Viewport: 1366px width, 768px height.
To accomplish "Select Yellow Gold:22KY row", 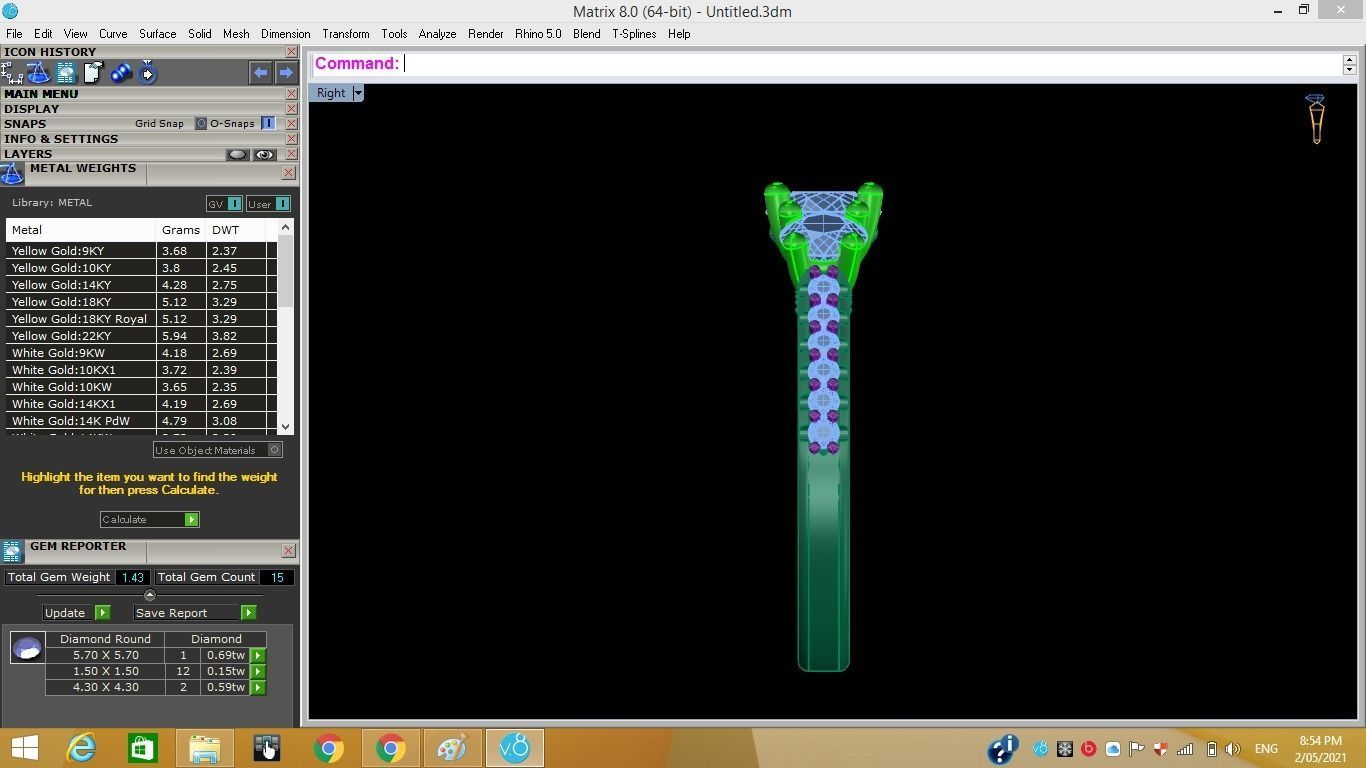I will coord(141,336).
